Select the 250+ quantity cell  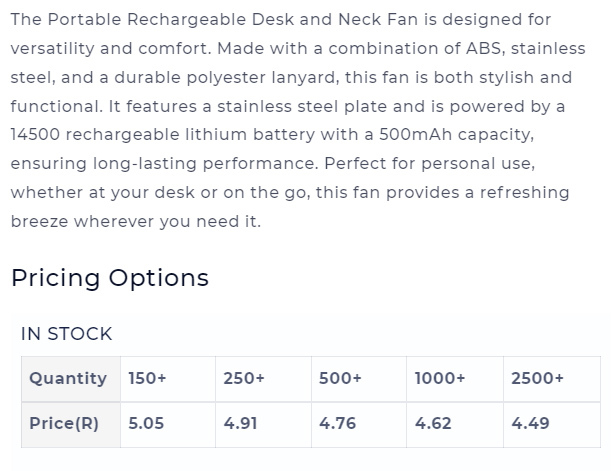(263, 379)
